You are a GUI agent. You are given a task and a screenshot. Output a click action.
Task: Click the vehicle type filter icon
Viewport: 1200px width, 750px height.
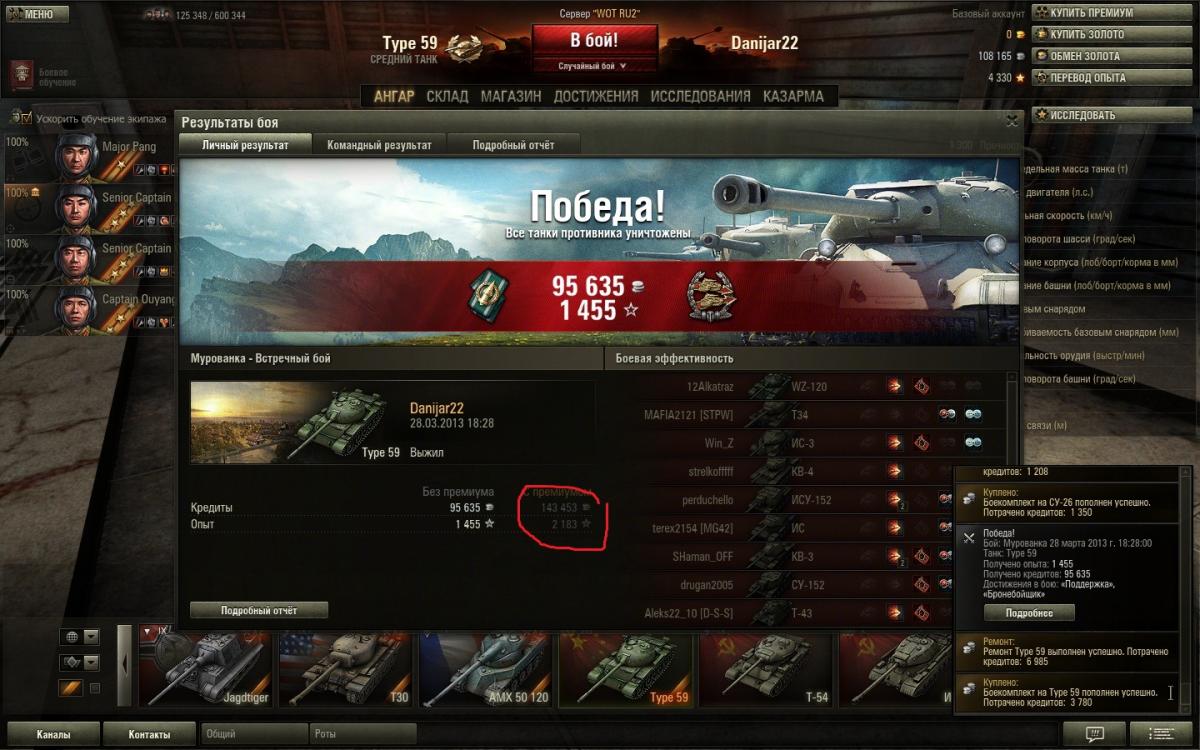point(71,662)
